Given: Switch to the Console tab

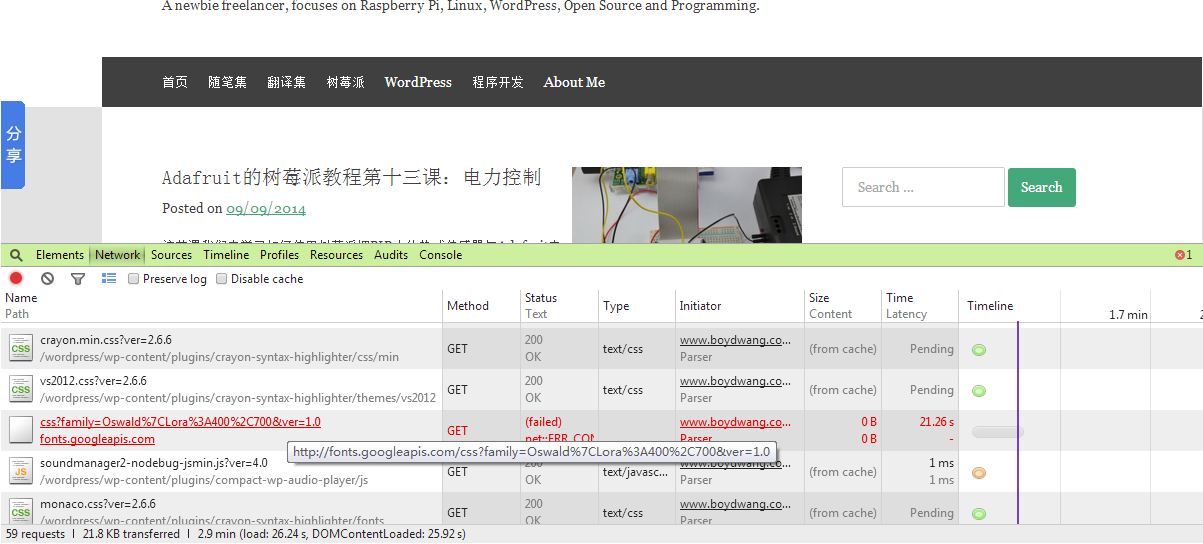Looking at the screenshot, I should click(440, 255).
